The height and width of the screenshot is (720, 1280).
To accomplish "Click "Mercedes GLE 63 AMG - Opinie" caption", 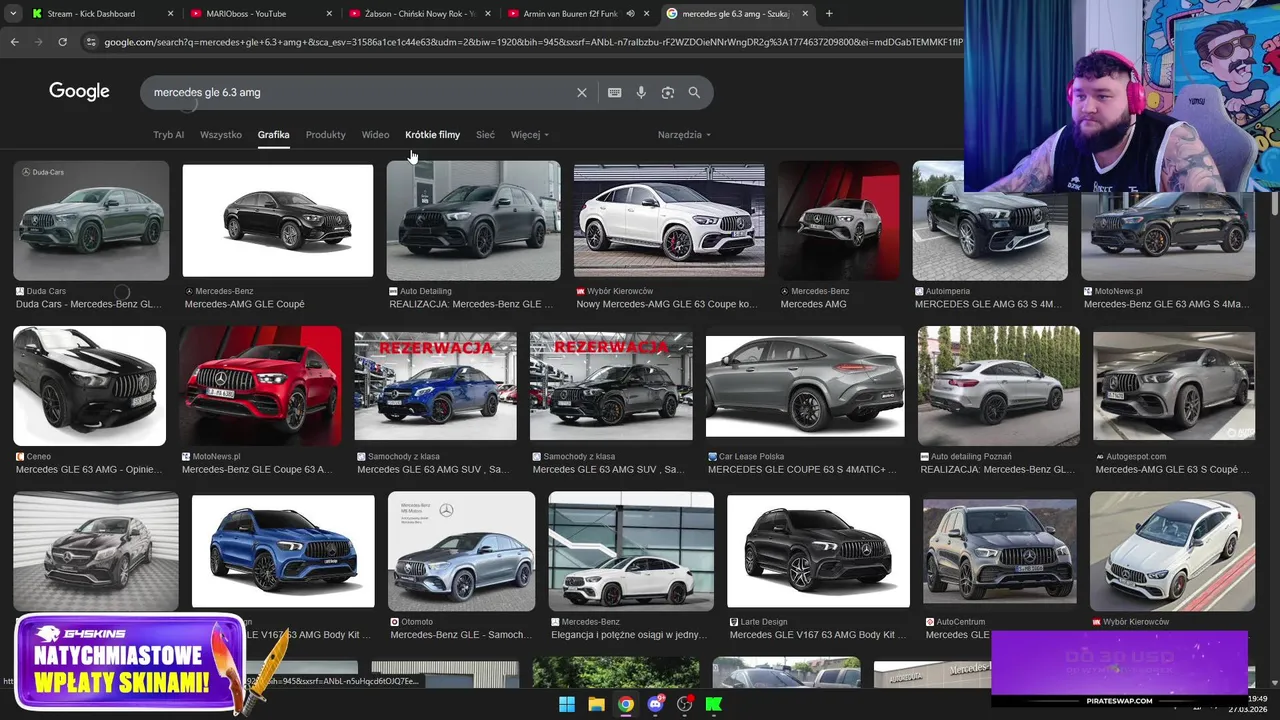I will click(89, 469).
